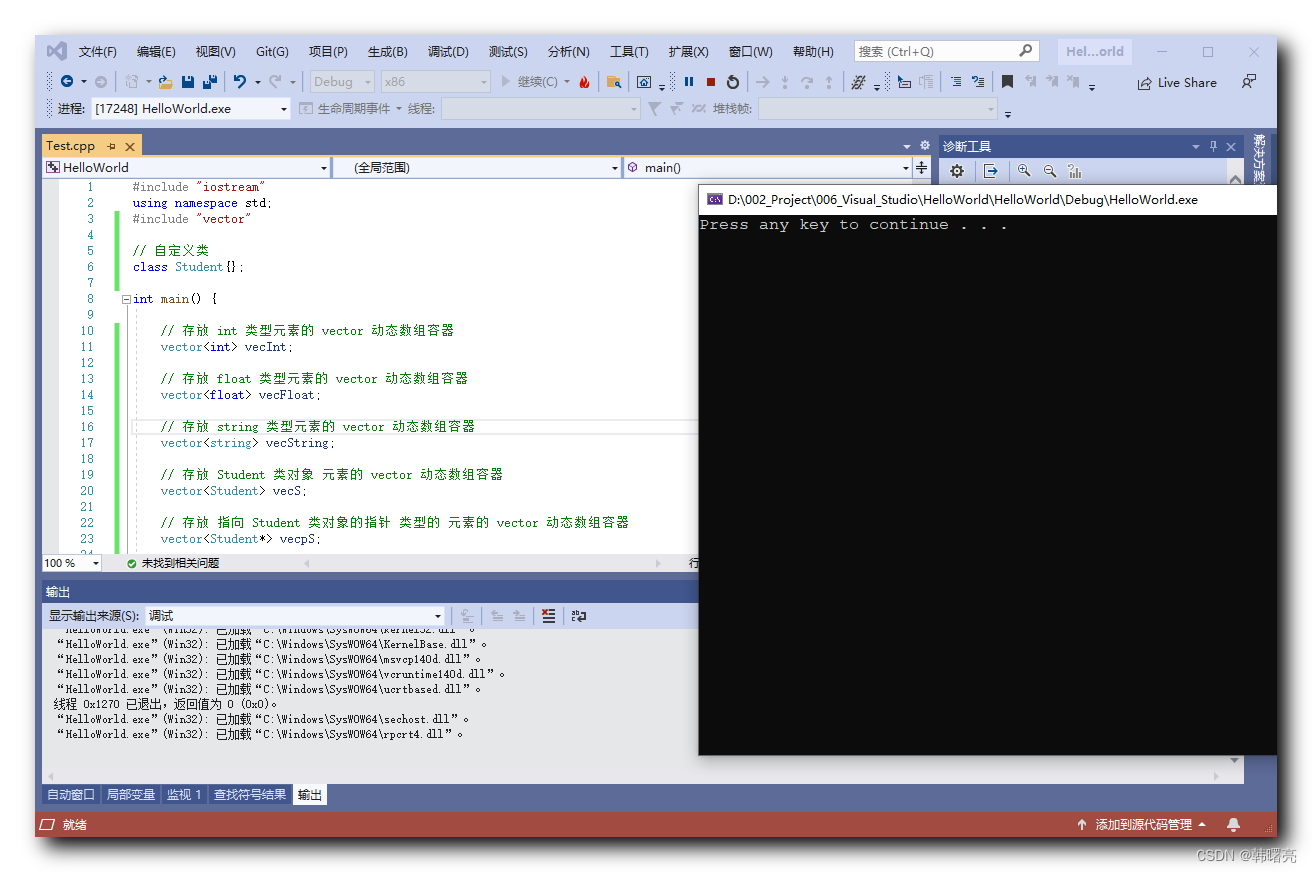
Task: Zoom in on the Diagnostic Tools timeline
Action: [1024, 171]
